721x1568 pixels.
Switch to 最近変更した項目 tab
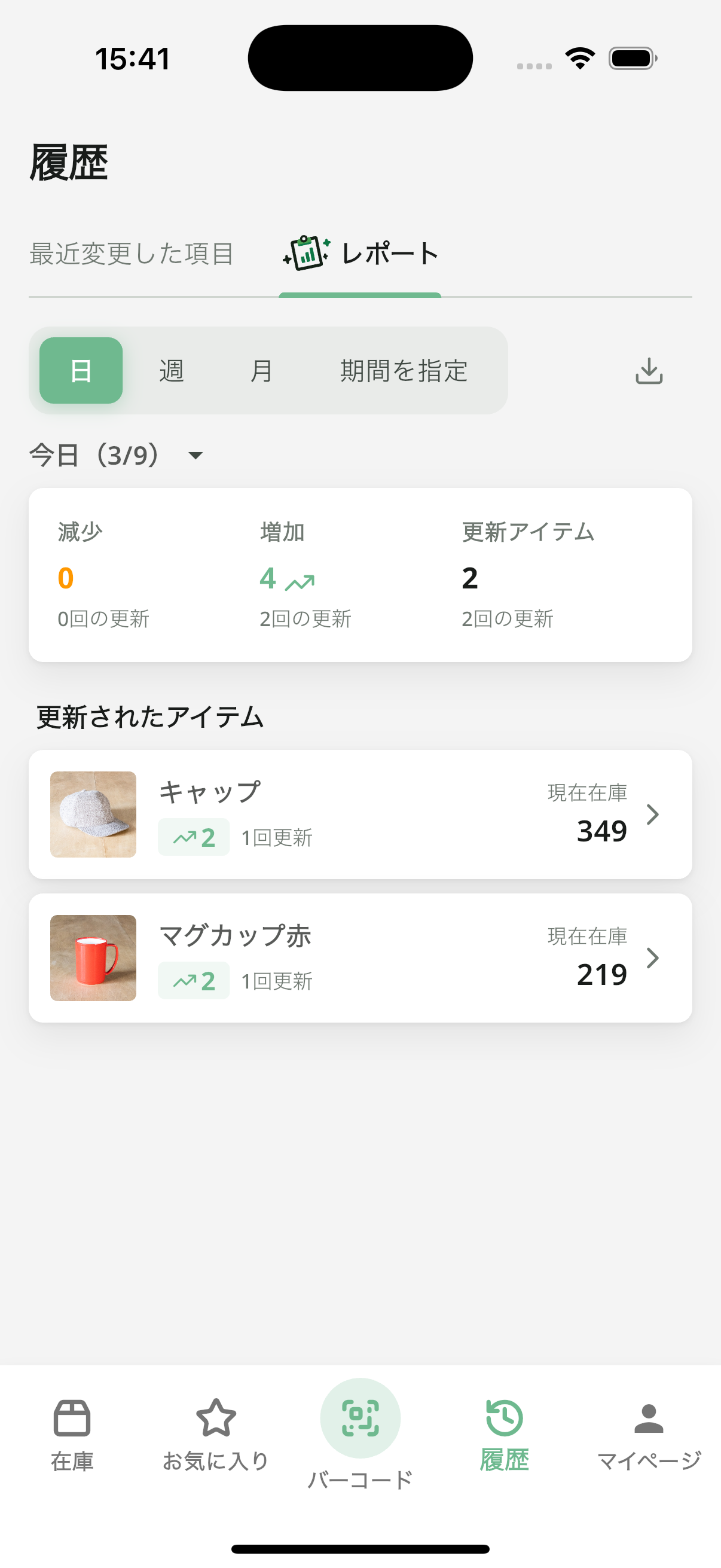132,254
